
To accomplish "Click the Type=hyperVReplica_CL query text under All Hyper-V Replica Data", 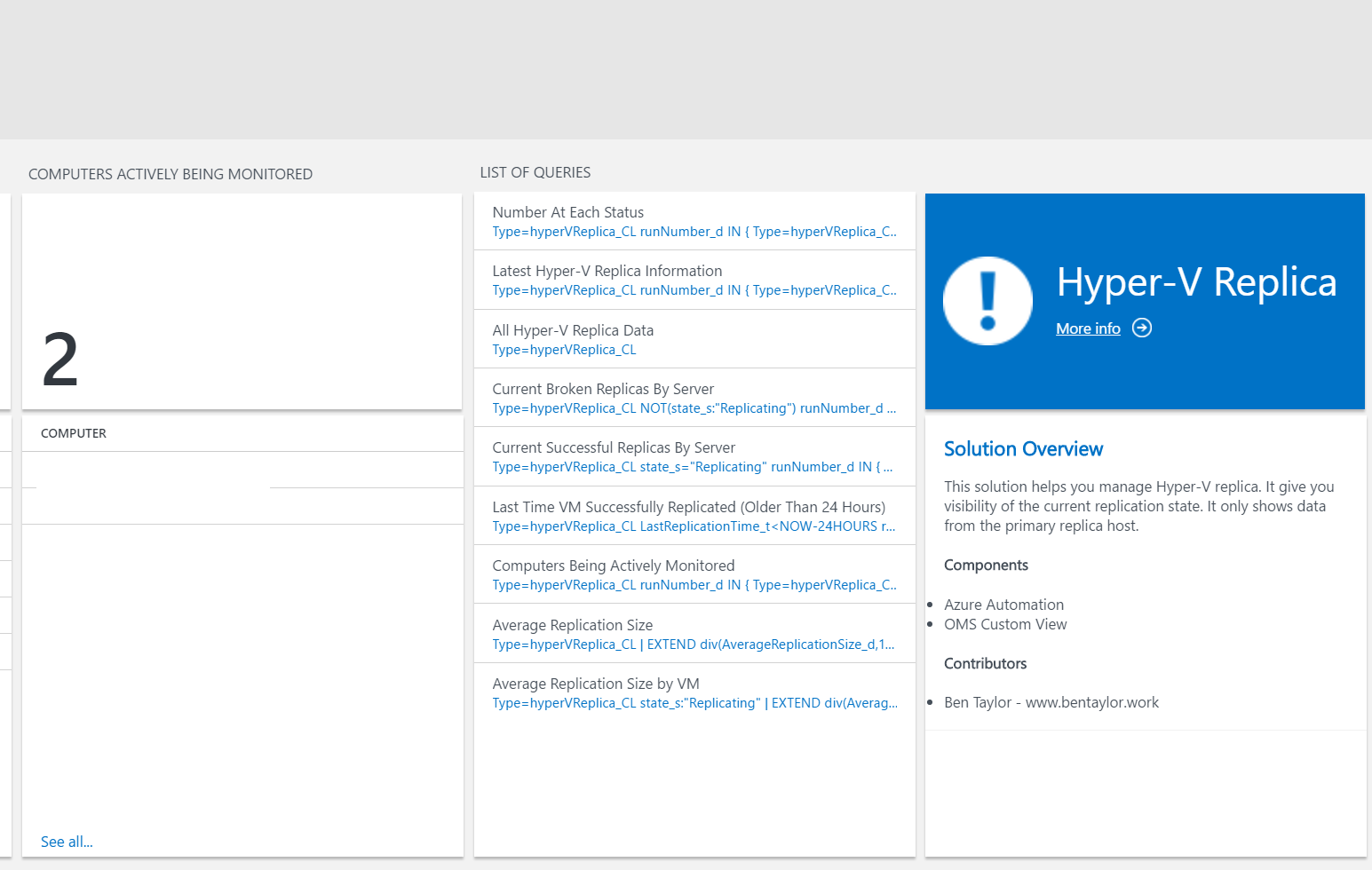I will (x=565, y=350).
